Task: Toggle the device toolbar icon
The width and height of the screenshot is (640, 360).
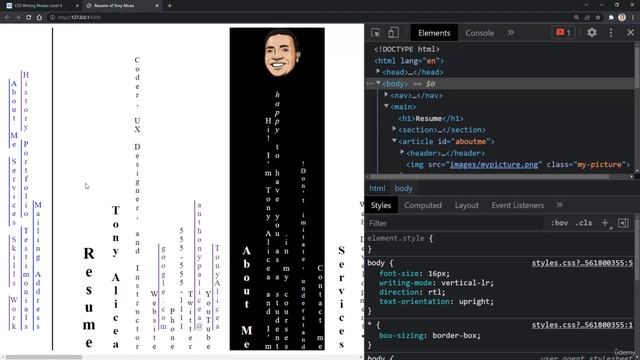Action: [x=393, y=33]
